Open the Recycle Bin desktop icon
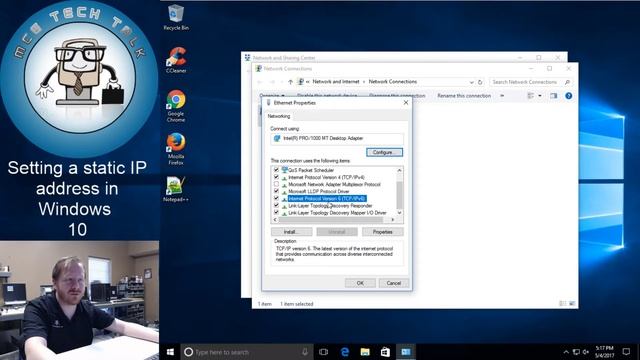 click(176, 17)
